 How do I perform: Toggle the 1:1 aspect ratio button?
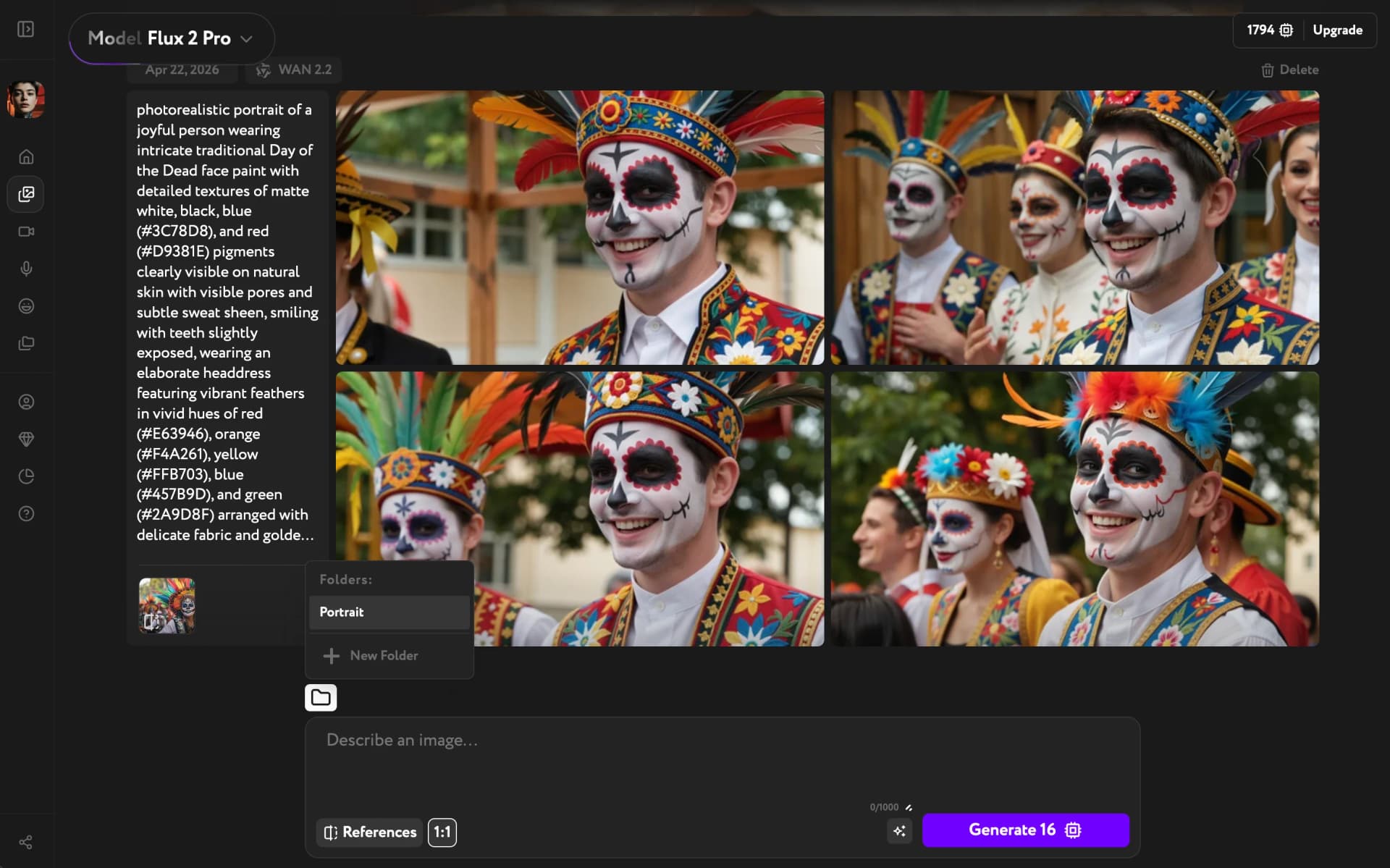(442, 832)
